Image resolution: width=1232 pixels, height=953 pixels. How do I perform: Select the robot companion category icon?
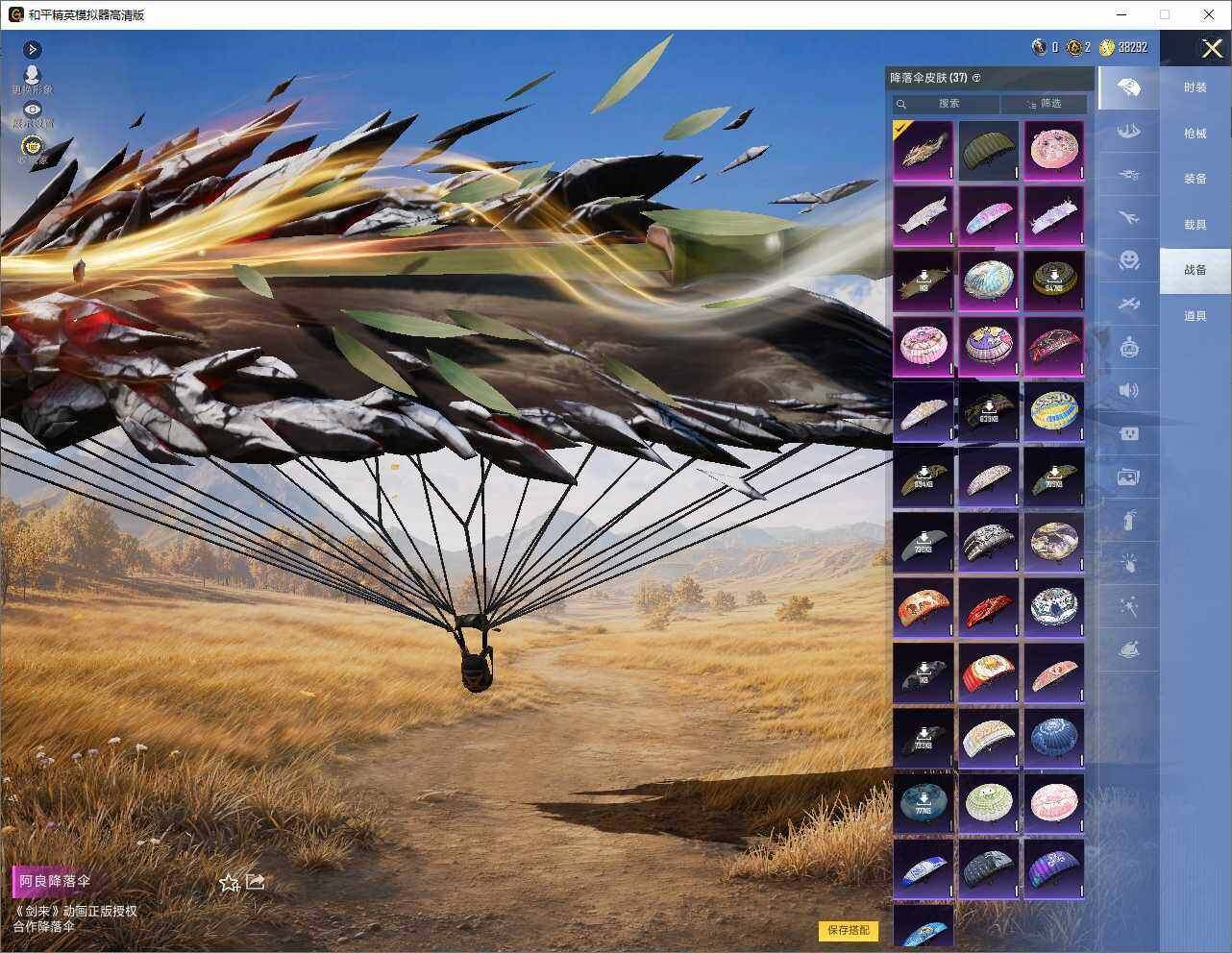[x=1129, y=347]
